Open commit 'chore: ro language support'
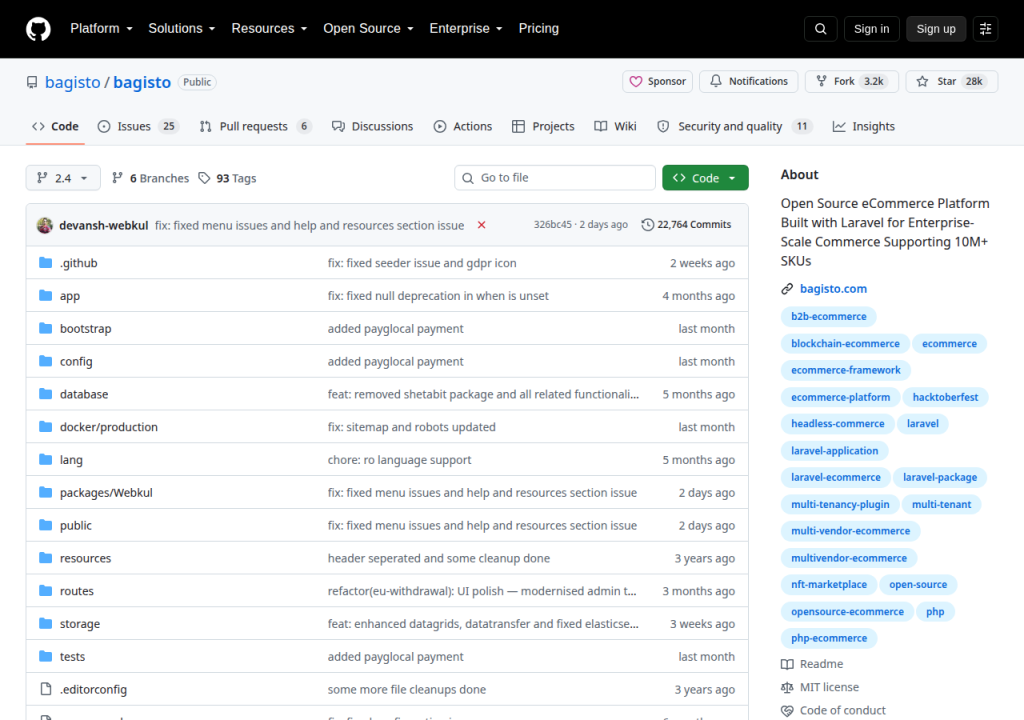This screenshot has width=1024, height=720. 399,459
